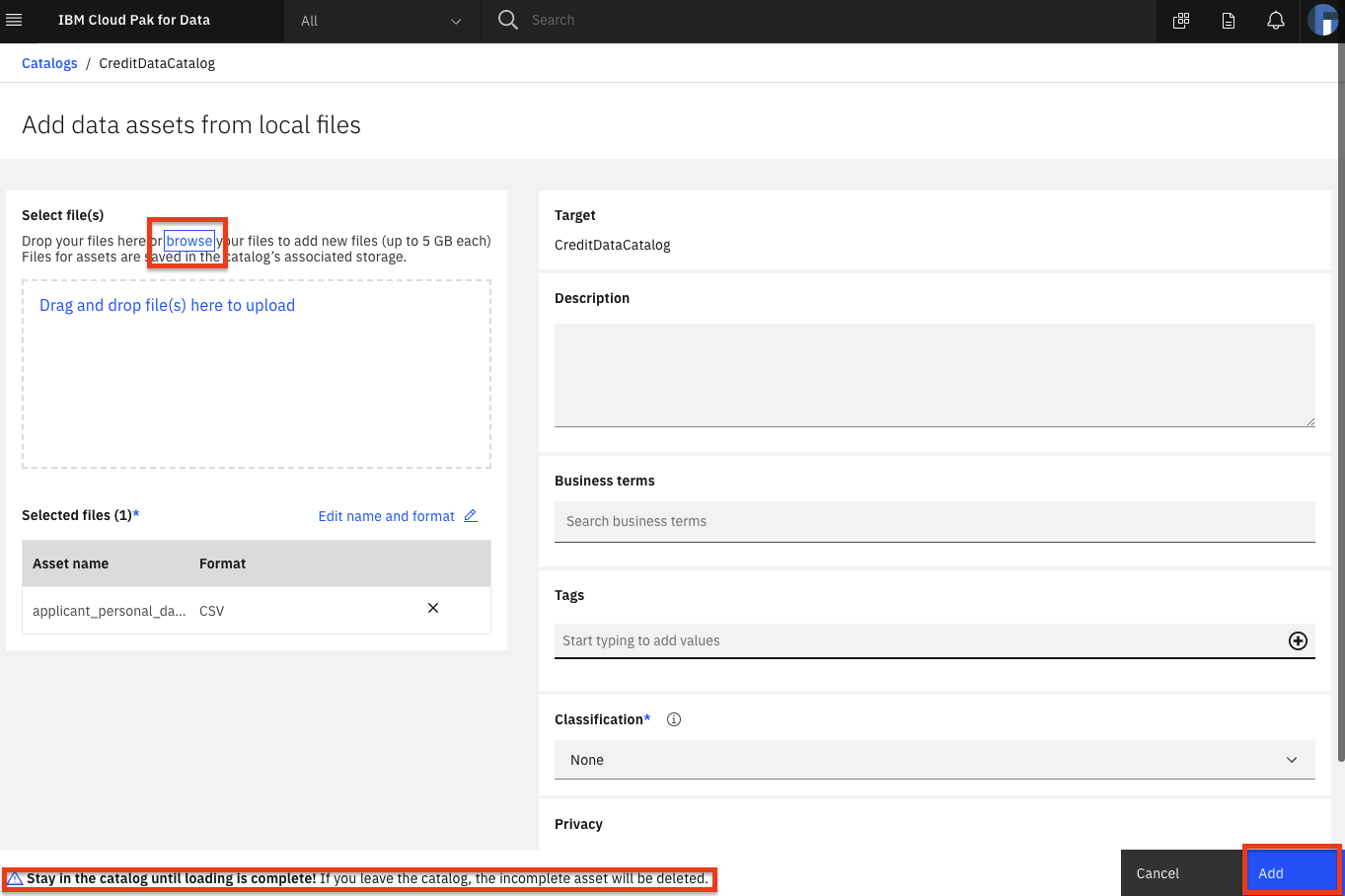Open the document icon in header
This screenshot has width=1345, height=896.
[x=1229, y=21]
